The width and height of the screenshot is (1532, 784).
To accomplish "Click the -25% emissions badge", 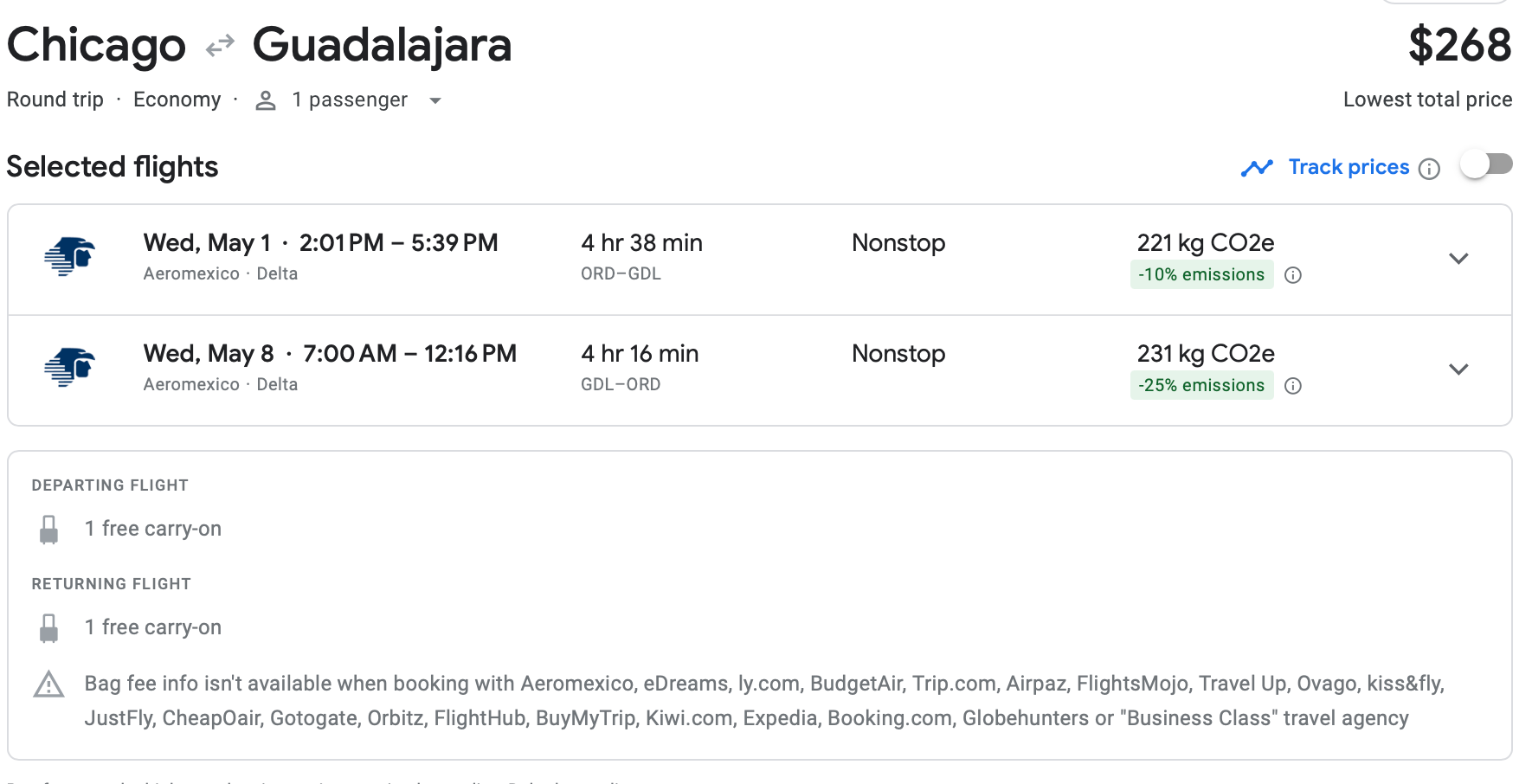I will [x=1200, y=386].
